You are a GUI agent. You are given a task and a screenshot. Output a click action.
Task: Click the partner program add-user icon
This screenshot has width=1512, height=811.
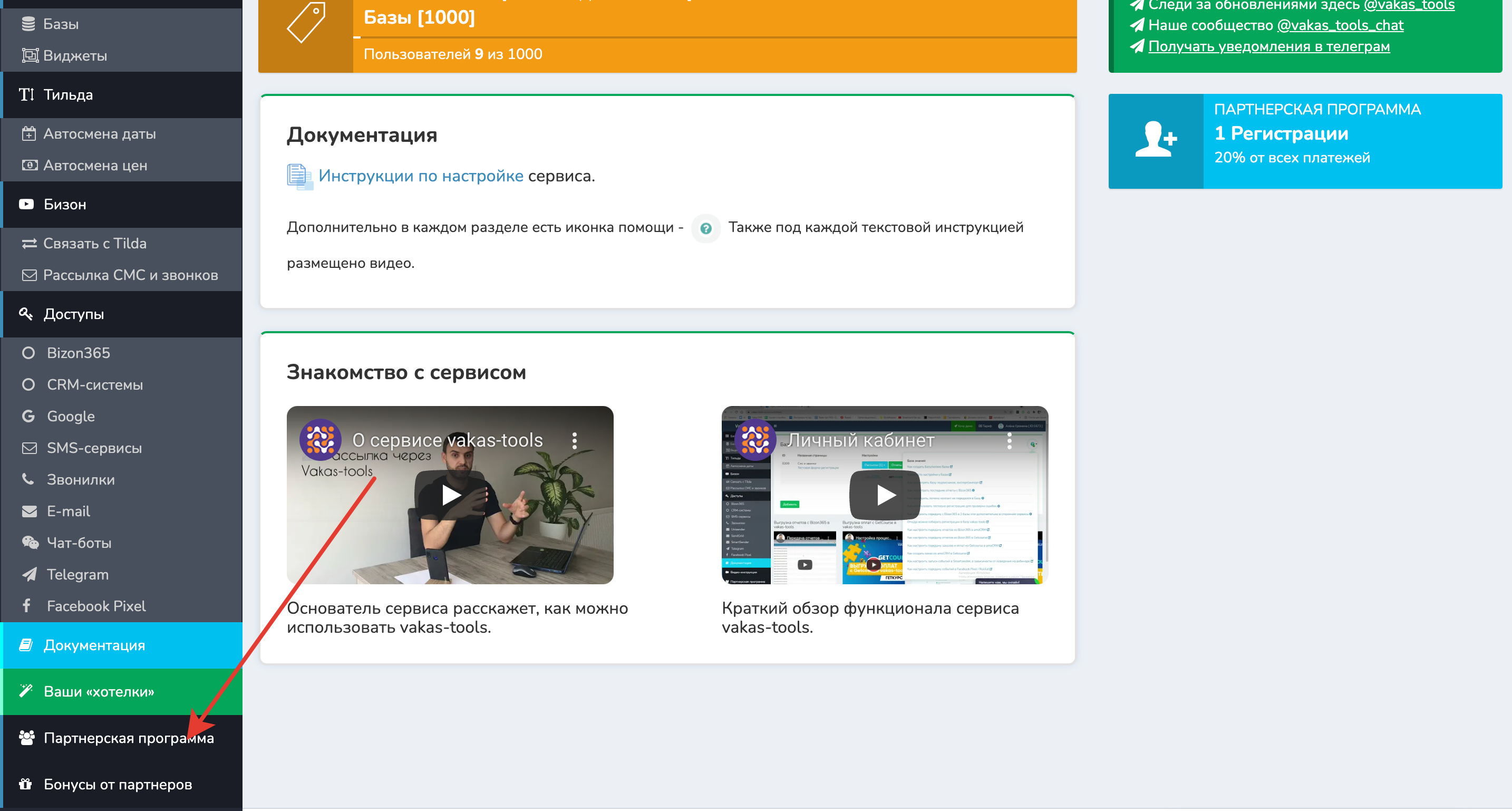point(1155,140)
